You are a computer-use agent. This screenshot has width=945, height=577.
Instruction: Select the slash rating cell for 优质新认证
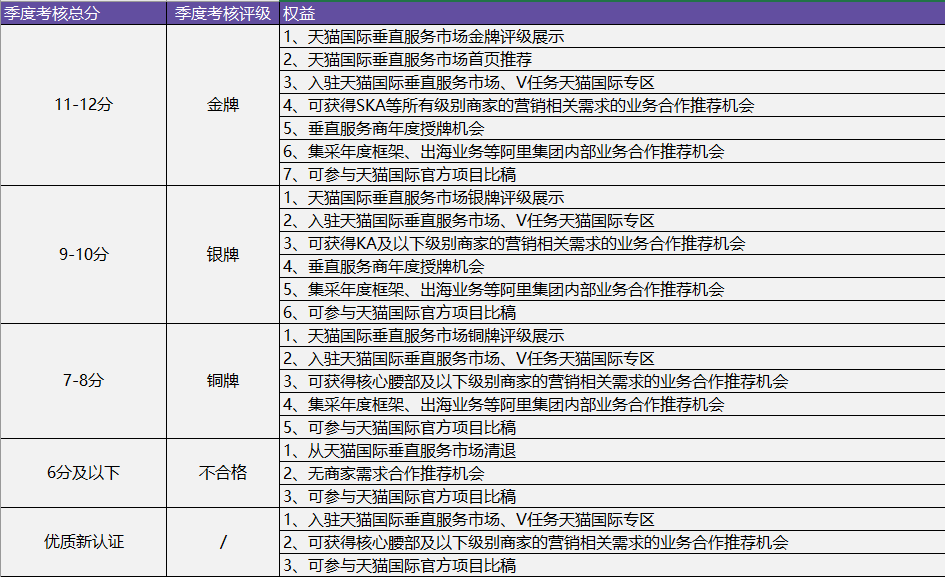click(x=223, y=542)
